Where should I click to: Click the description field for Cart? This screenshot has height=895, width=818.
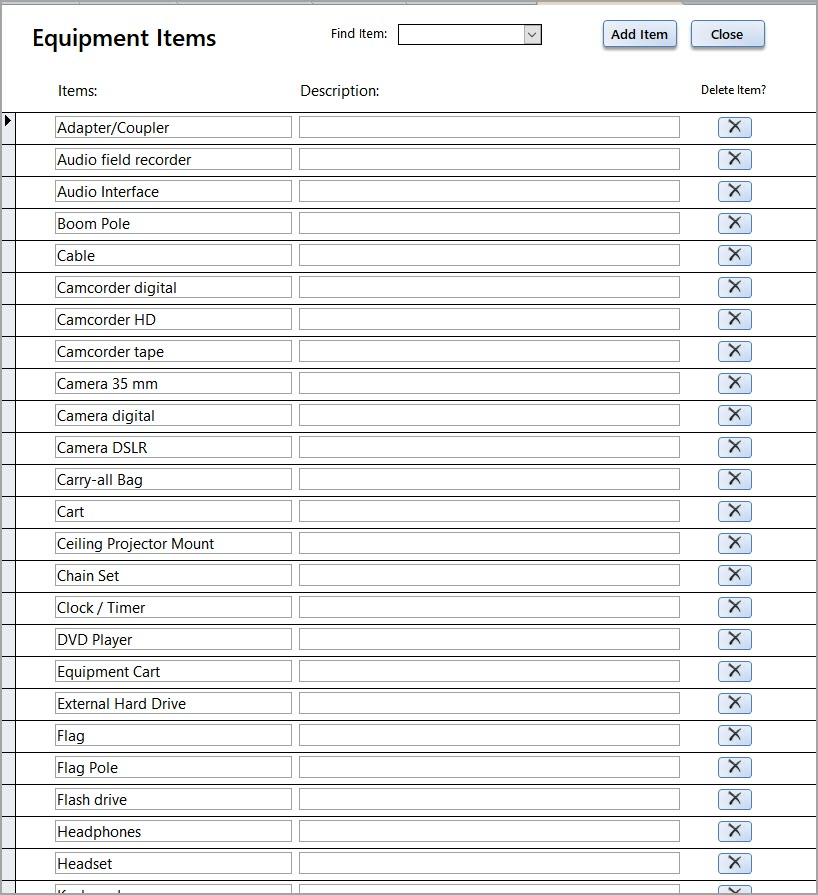coord(489,511)
